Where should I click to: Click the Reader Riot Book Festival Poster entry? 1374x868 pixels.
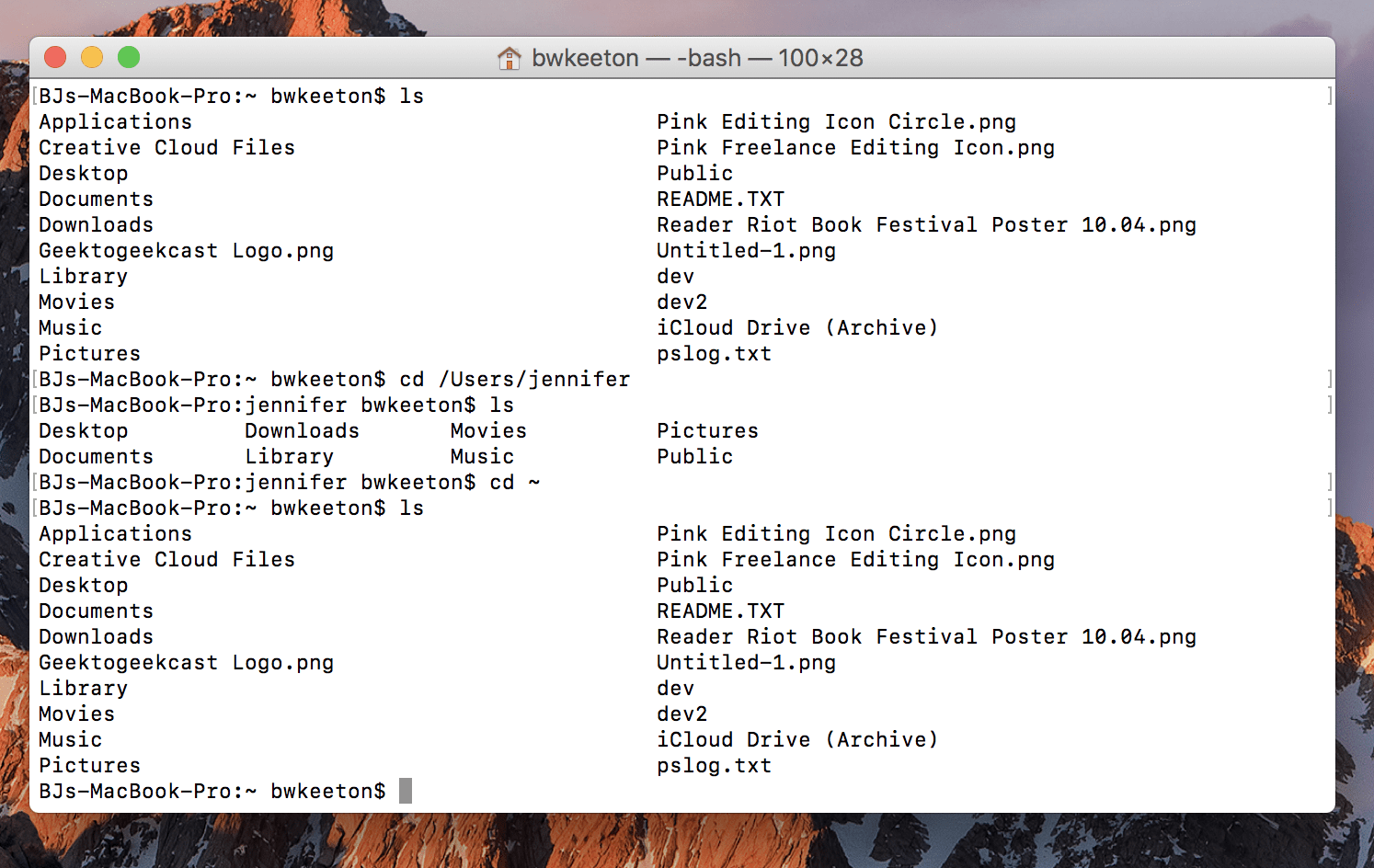pyautogui.click(x=925, y=224)
